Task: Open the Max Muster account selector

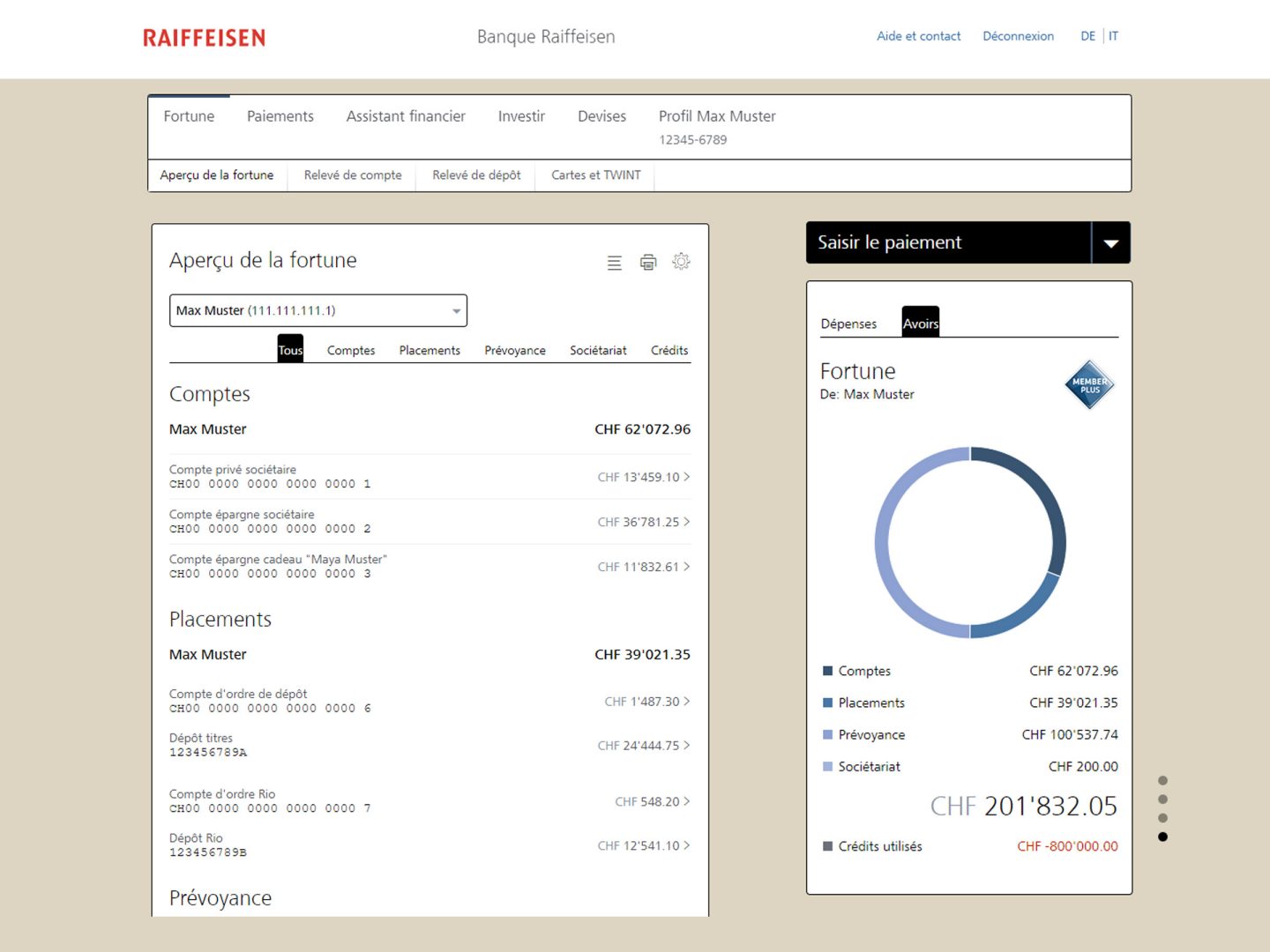Action: coord(317,310)
